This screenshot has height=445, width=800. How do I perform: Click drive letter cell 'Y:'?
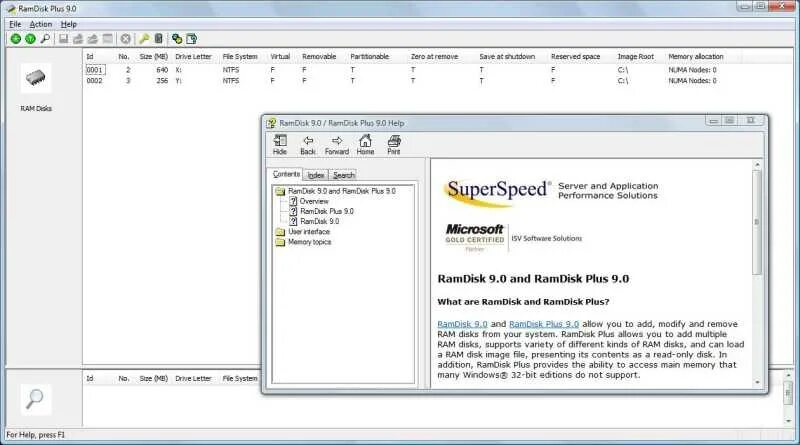(179, 81)
